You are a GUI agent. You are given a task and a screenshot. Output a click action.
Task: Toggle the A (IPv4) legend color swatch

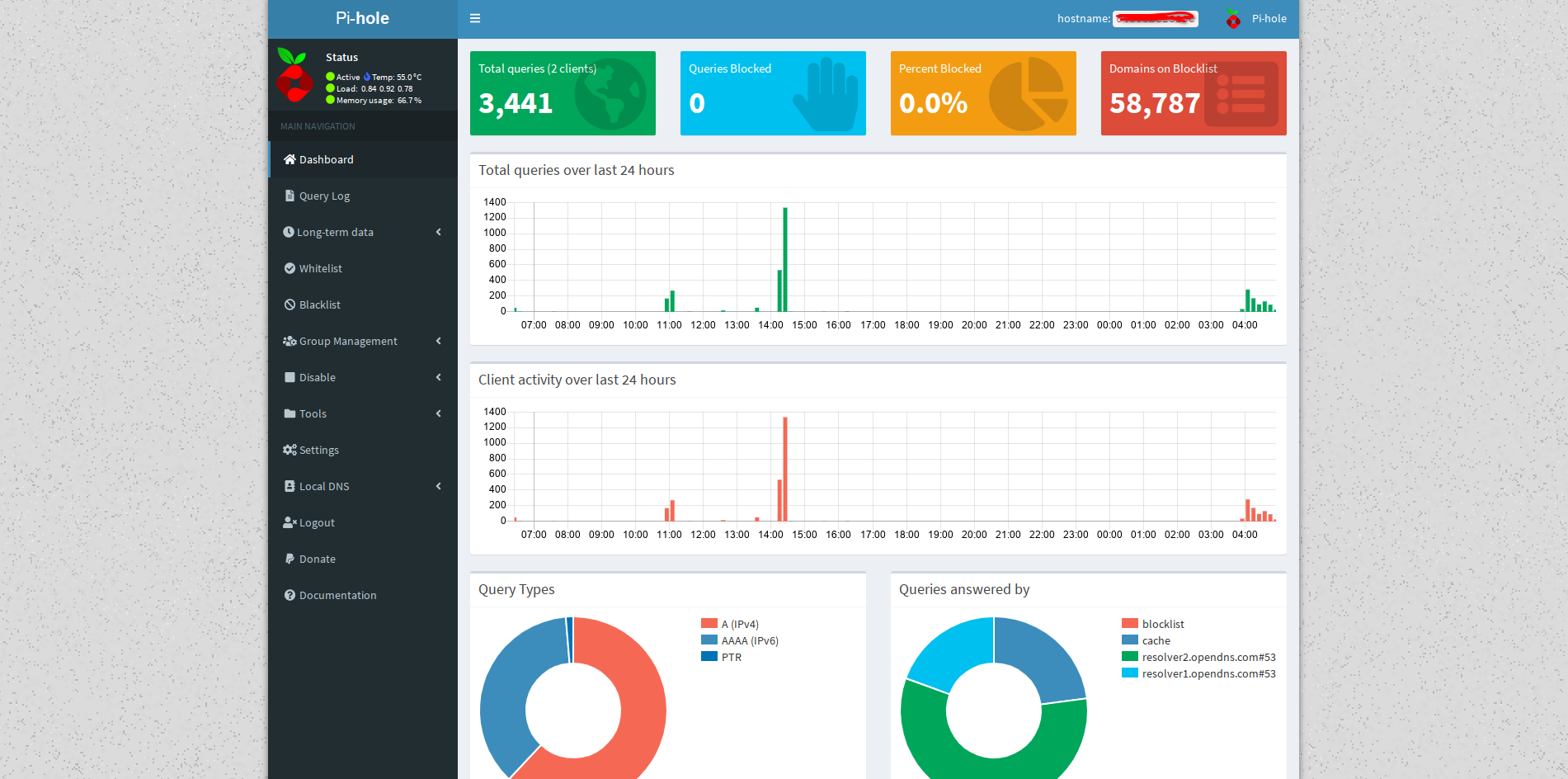tap(709, 624)
